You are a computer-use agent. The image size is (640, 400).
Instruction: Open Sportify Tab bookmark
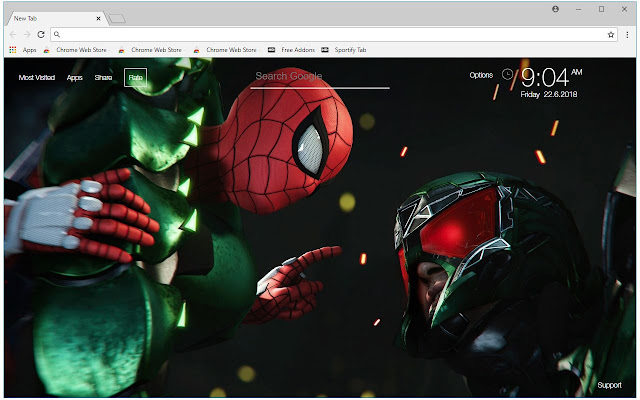(x=344, y=50)
